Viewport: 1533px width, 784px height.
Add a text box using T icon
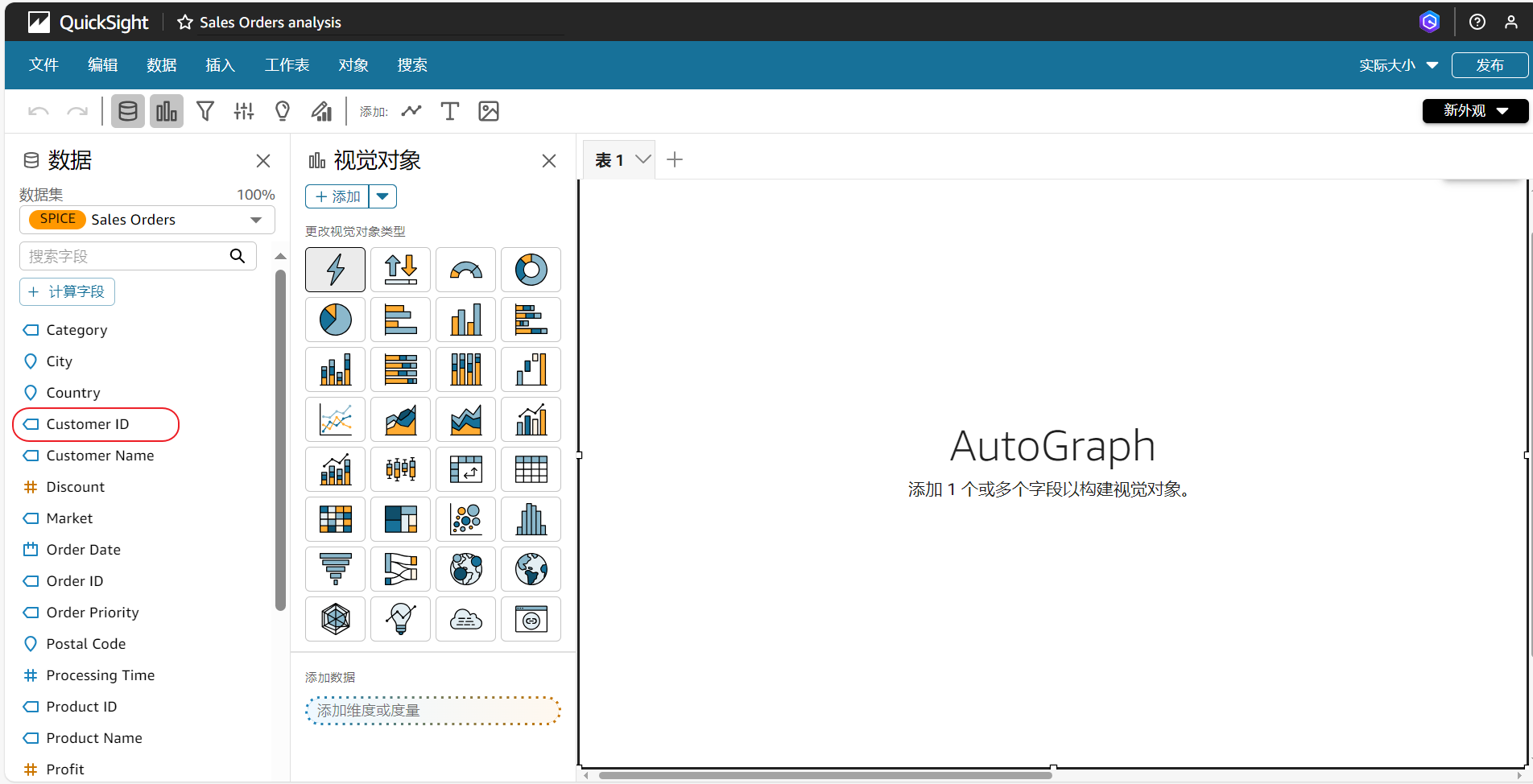(x=449, y=111)
